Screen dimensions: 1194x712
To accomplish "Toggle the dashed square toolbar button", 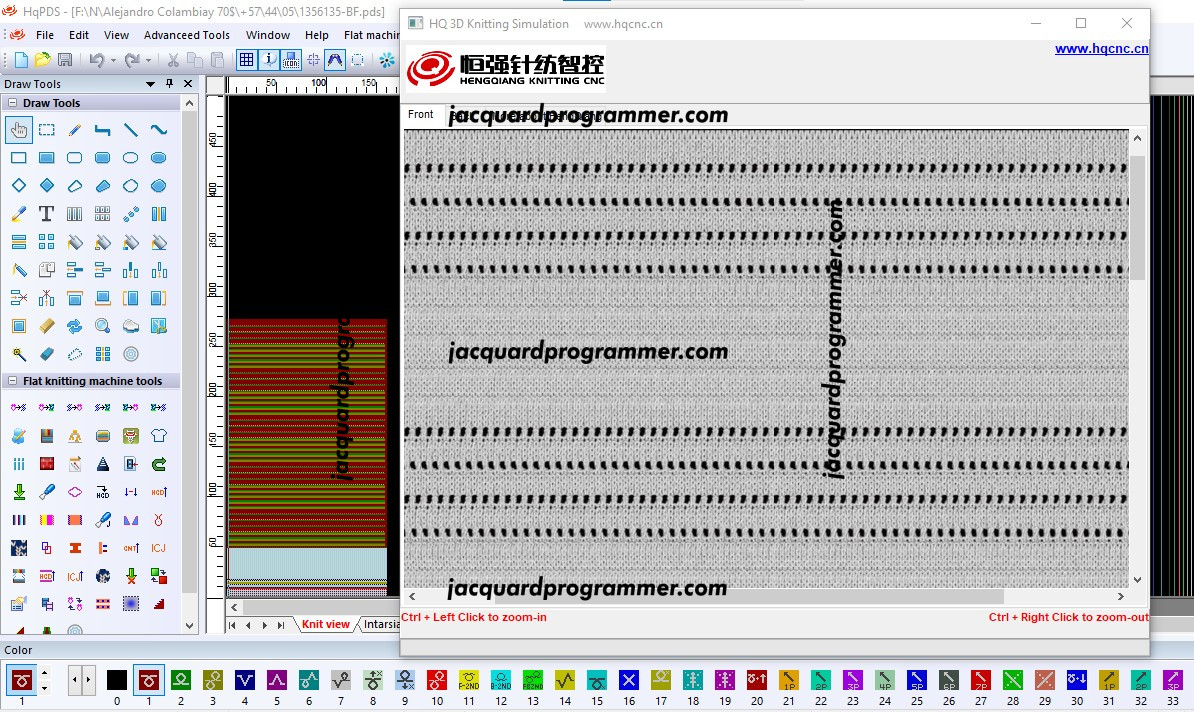I will 357,59.
